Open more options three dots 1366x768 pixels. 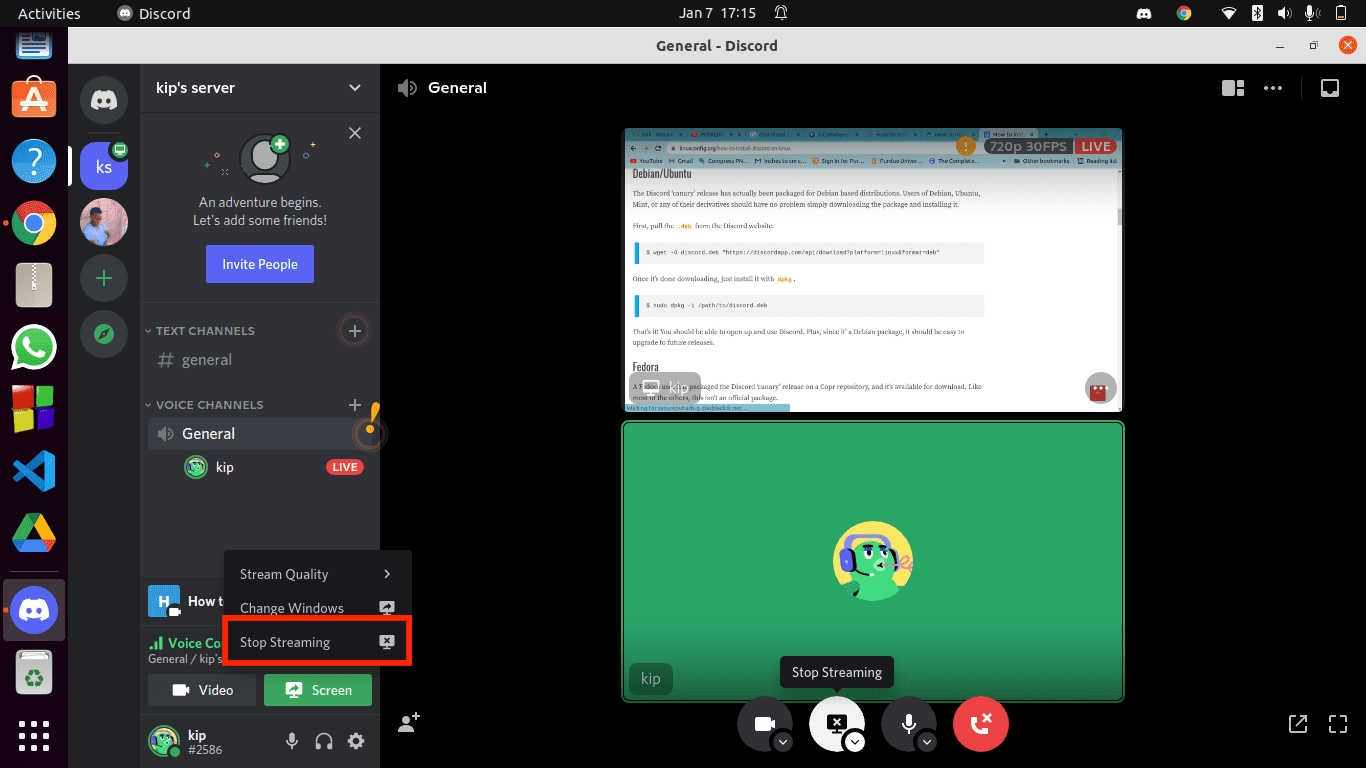[1273, 88]
